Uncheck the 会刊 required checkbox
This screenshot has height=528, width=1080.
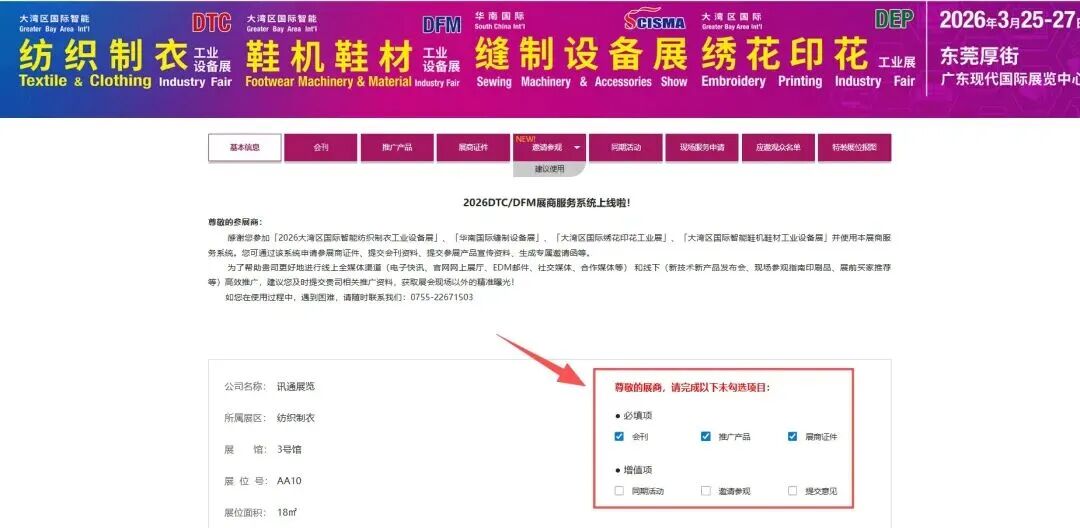click(x=620, y=437)
